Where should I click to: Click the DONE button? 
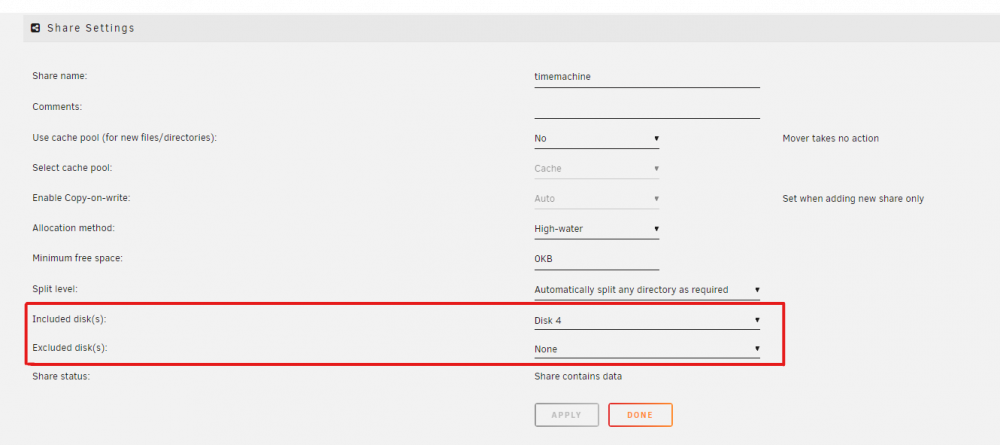[x=640, y=415]
